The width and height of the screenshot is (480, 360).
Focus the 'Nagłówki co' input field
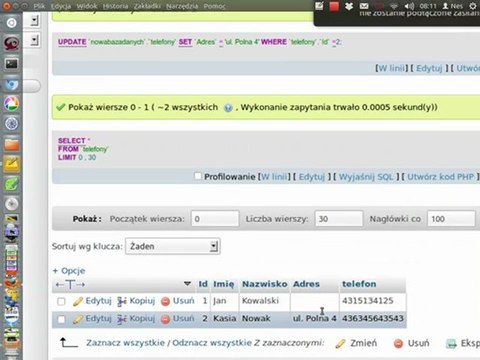(451, 219)
